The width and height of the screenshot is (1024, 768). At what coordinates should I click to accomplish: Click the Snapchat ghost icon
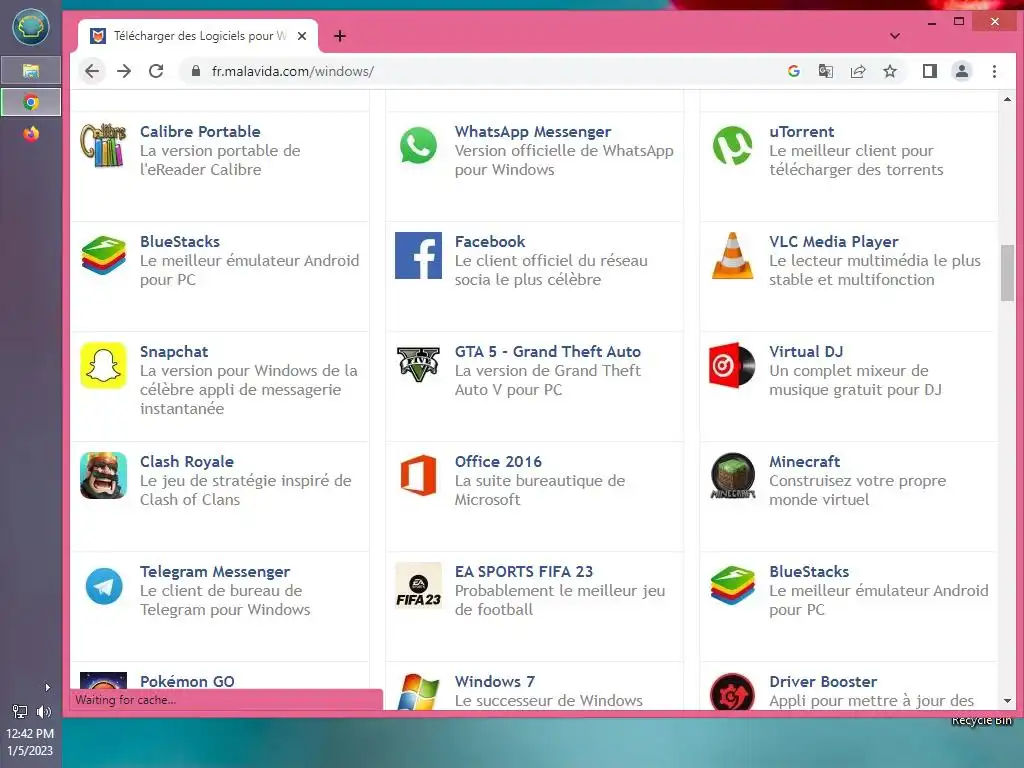[x=103, y=365]
